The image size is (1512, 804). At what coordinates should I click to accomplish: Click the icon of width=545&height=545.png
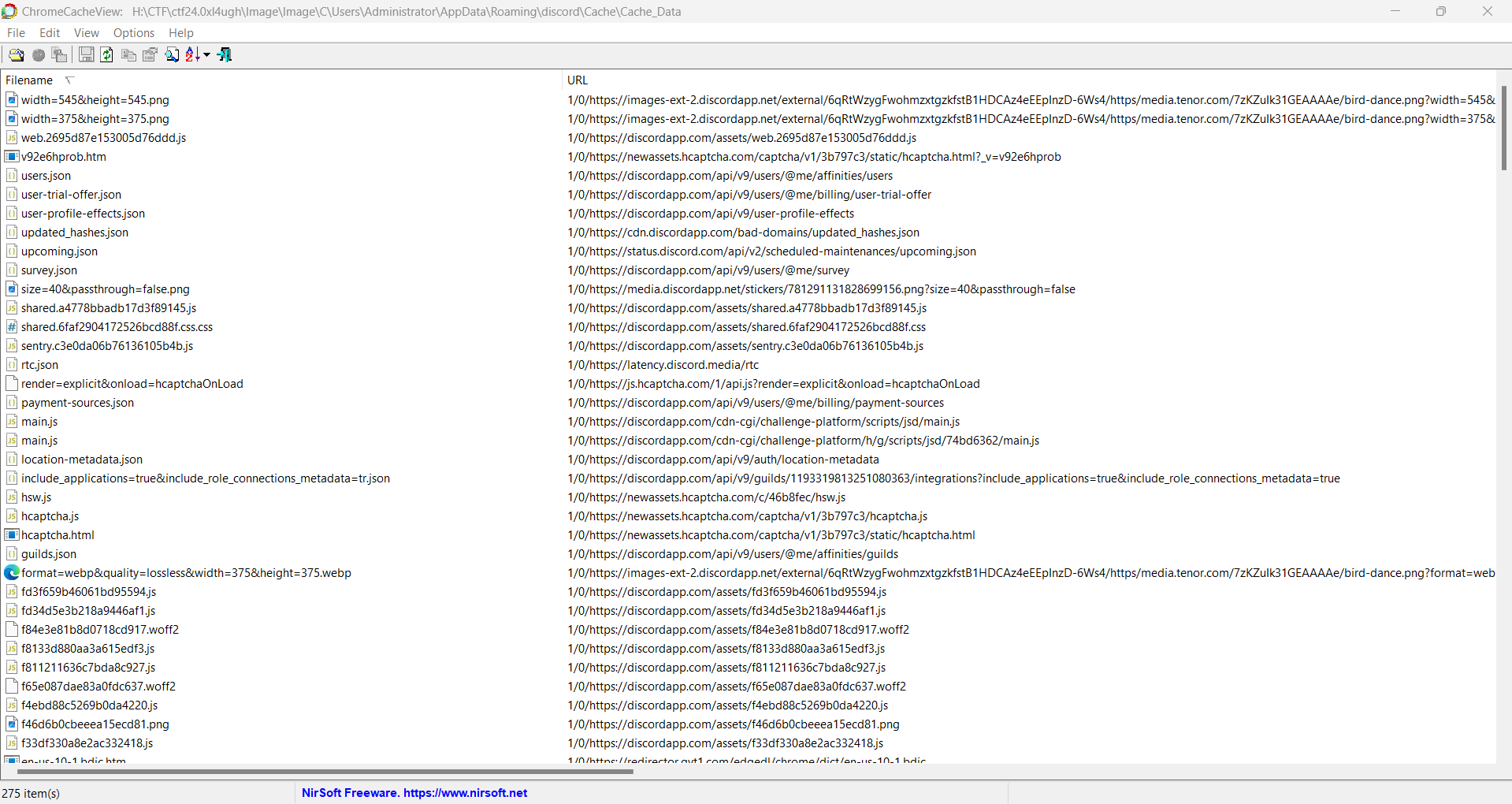[x=12, y=99]
